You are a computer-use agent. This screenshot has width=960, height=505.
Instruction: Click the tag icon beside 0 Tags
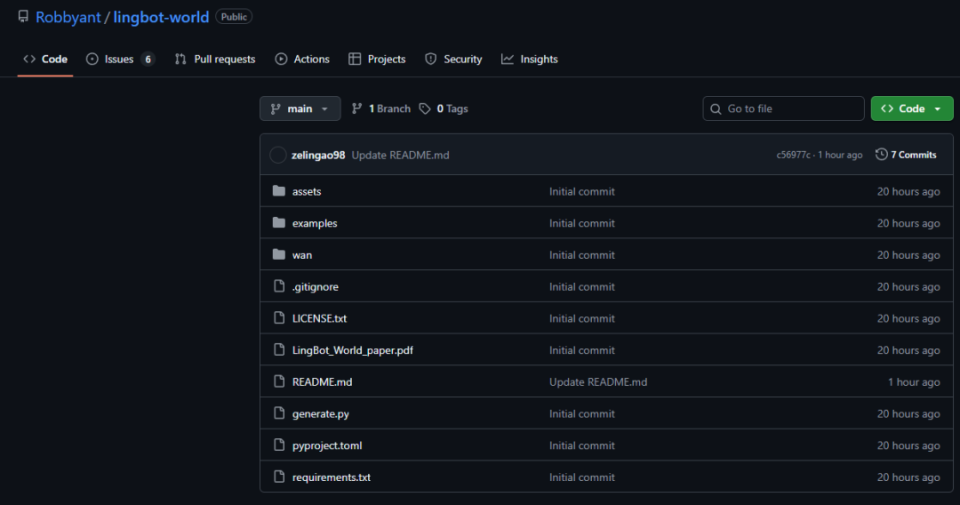[x=425, y=109]
